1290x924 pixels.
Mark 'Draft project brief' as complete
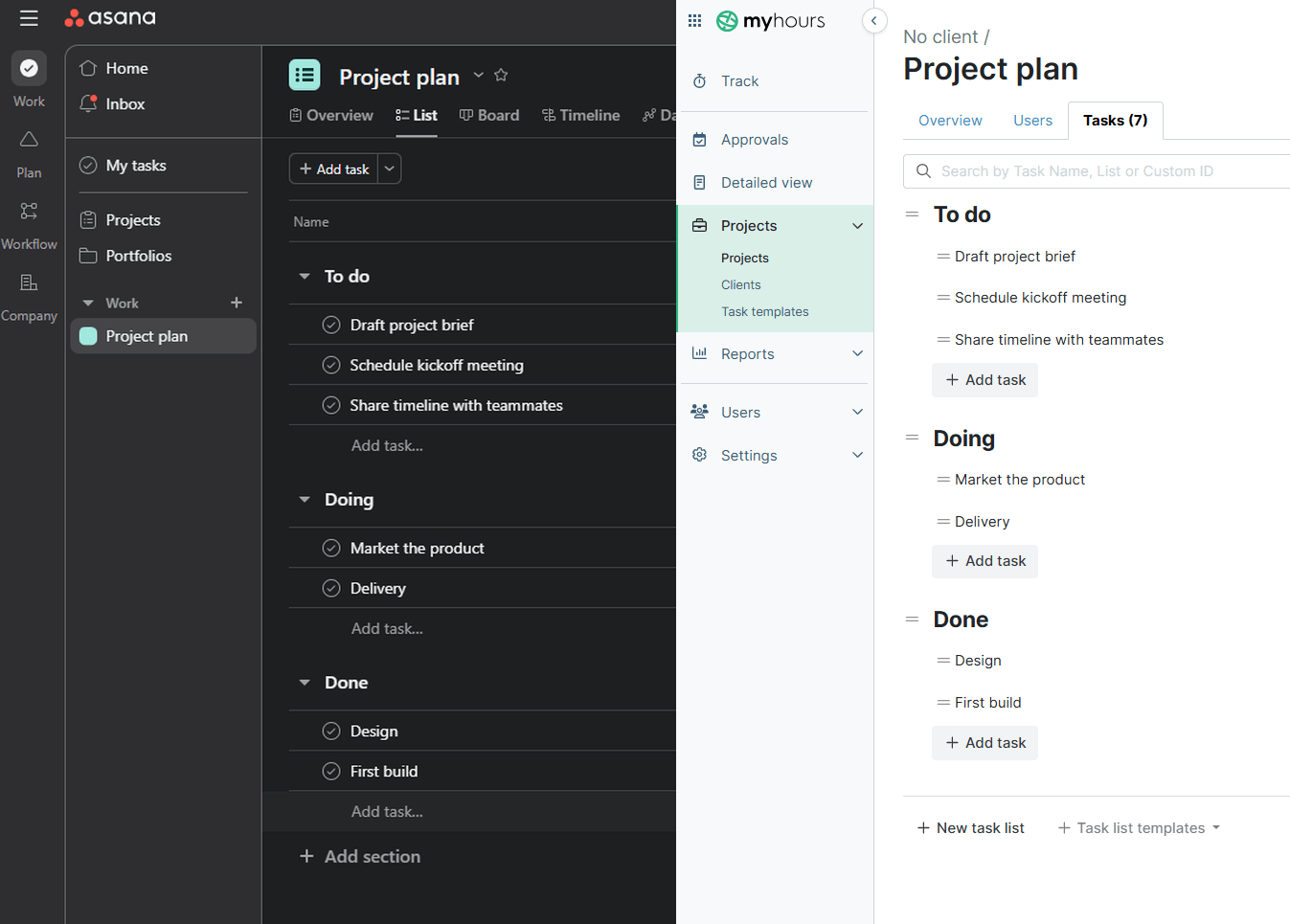click(331, 325)
